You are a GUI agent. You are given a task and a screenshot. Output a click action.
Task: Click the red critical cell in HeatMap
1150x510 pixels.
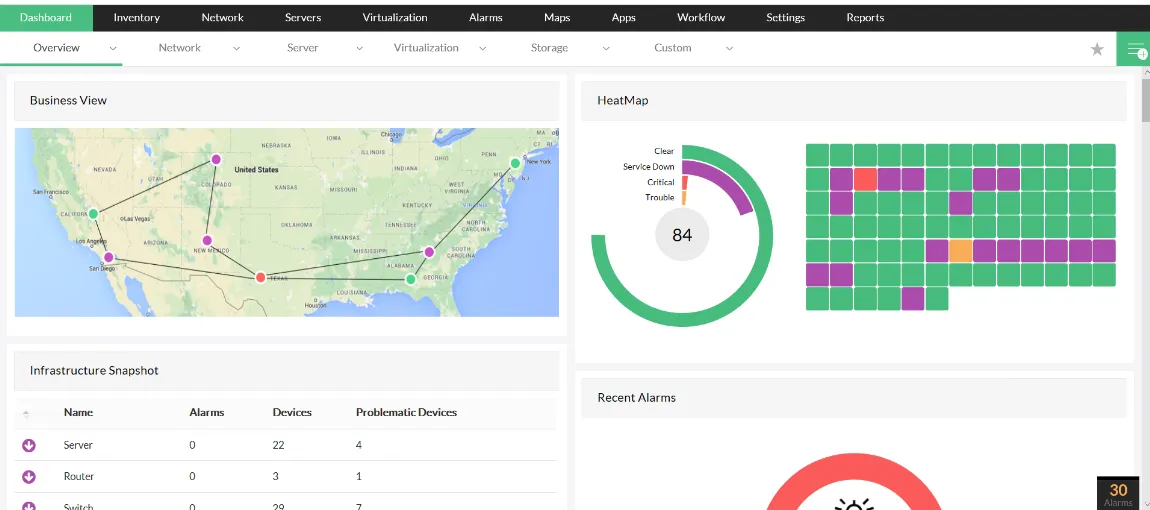pyautogui.click(x=865, y=179)
